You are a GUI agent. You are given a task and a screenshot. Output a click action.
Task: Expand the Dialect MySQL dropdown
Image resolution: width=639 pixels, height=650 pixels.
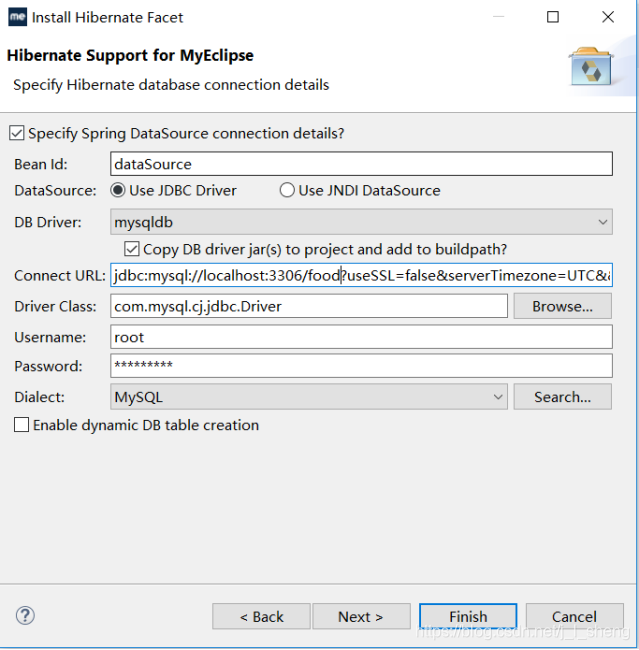pyautogui.click(x=309, y=397)
